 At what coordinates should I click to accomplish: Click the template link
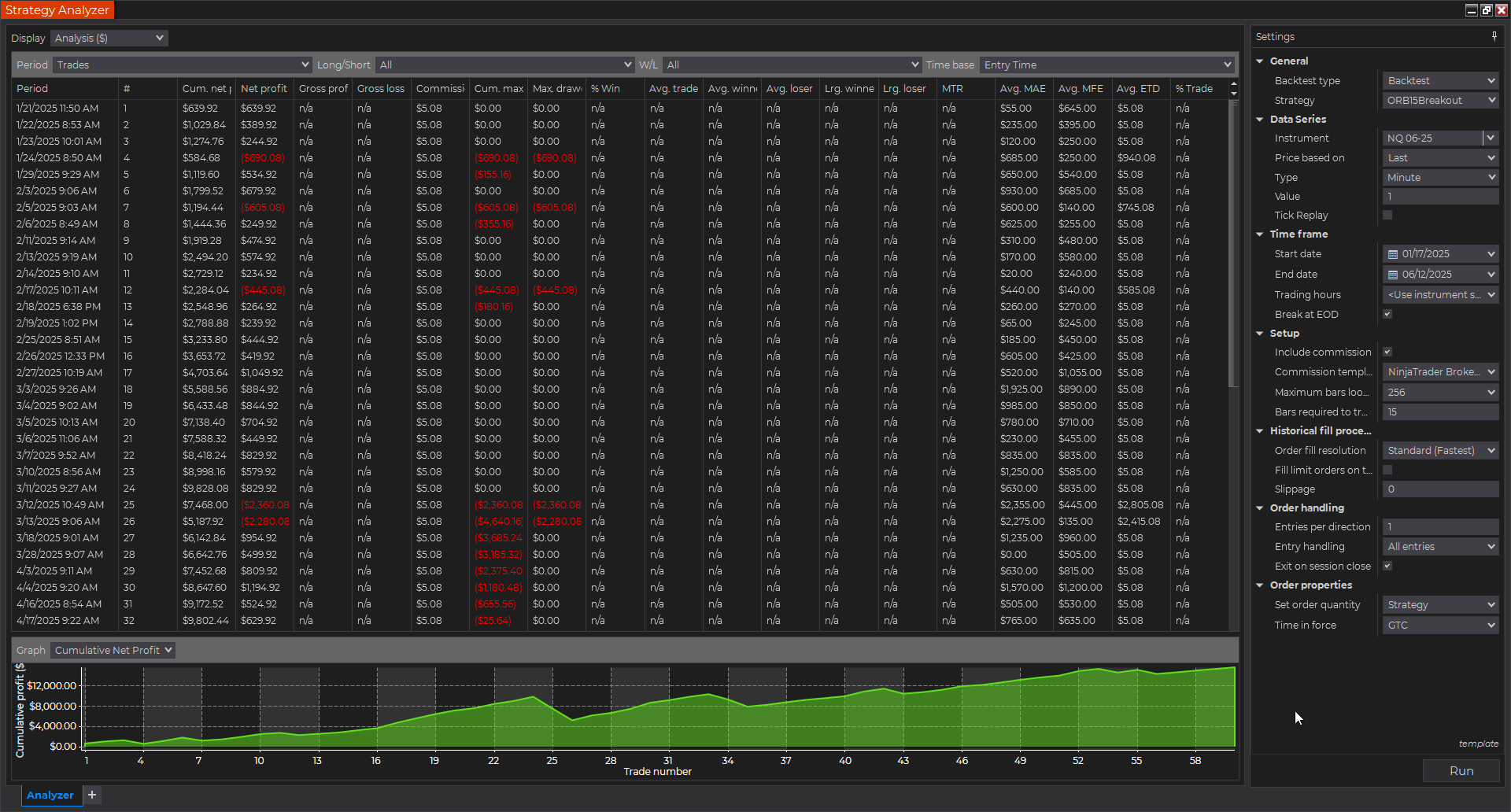point(1478,744)
